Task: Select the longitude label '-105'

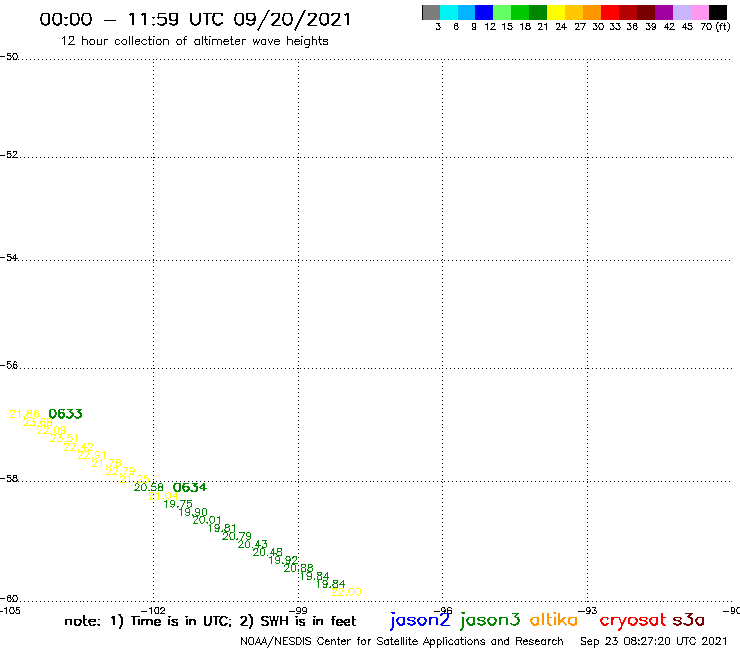Action: pos(10,611)
